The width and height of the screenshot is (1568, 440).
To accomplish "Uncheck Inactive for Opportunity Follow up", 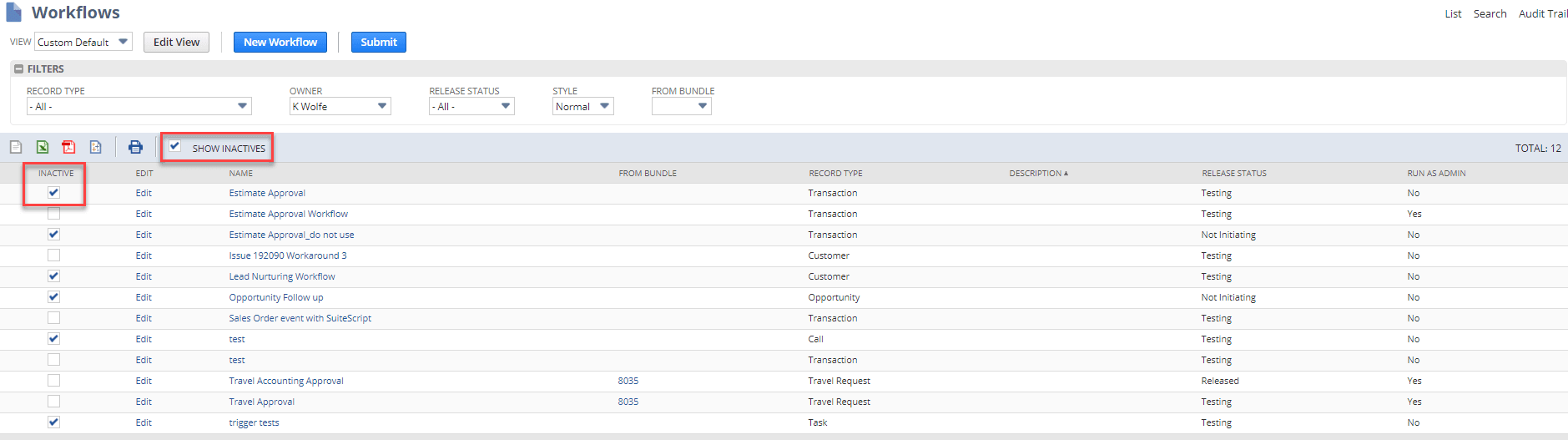I will point(54,296).
